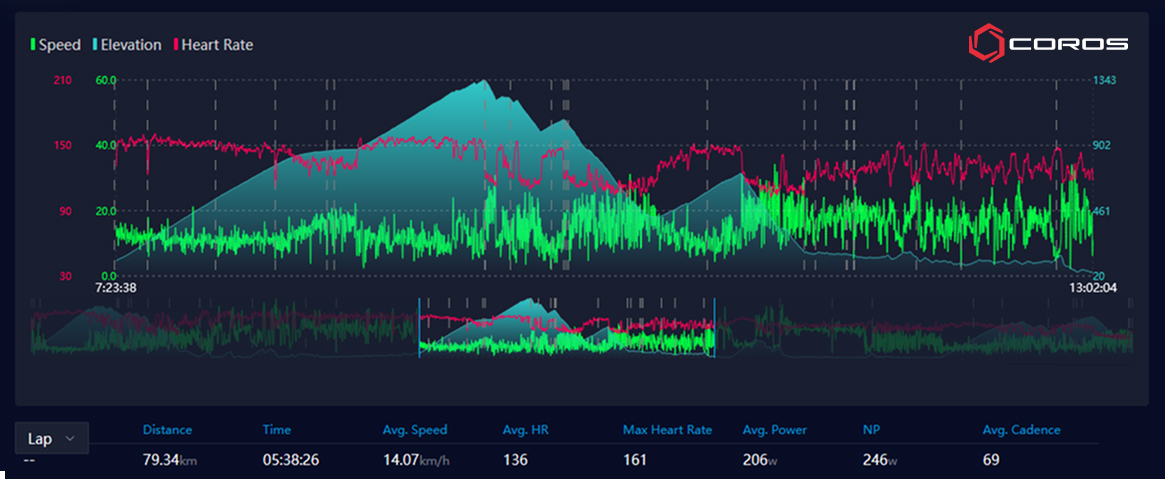Click the 136 average HR value
The height and width of the screenshot is (479, 1165).
click(x=515, y=460)
